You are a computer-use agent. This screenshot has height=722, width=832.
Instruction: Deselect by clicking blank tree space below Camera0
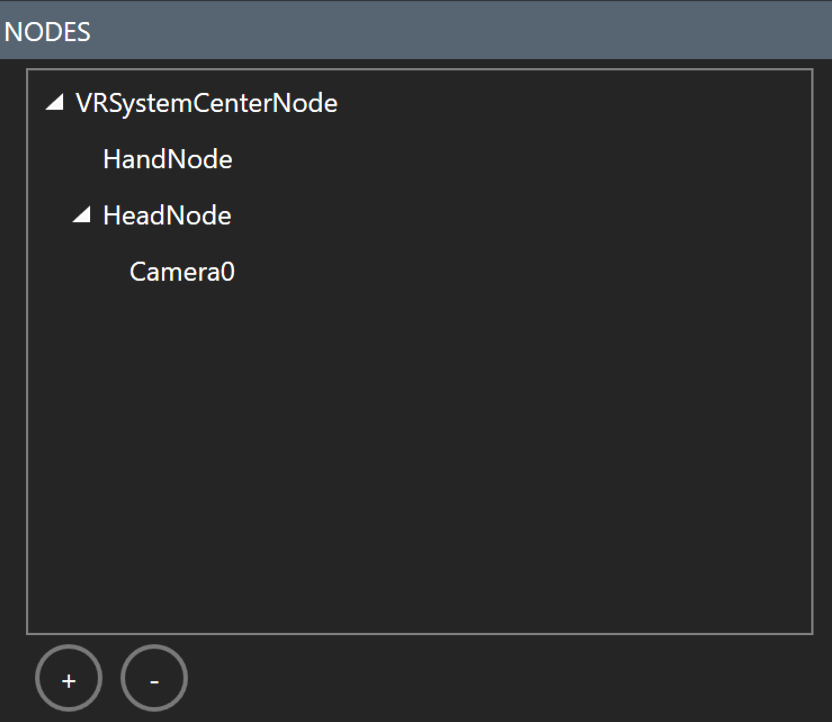[x=419, y=456]
